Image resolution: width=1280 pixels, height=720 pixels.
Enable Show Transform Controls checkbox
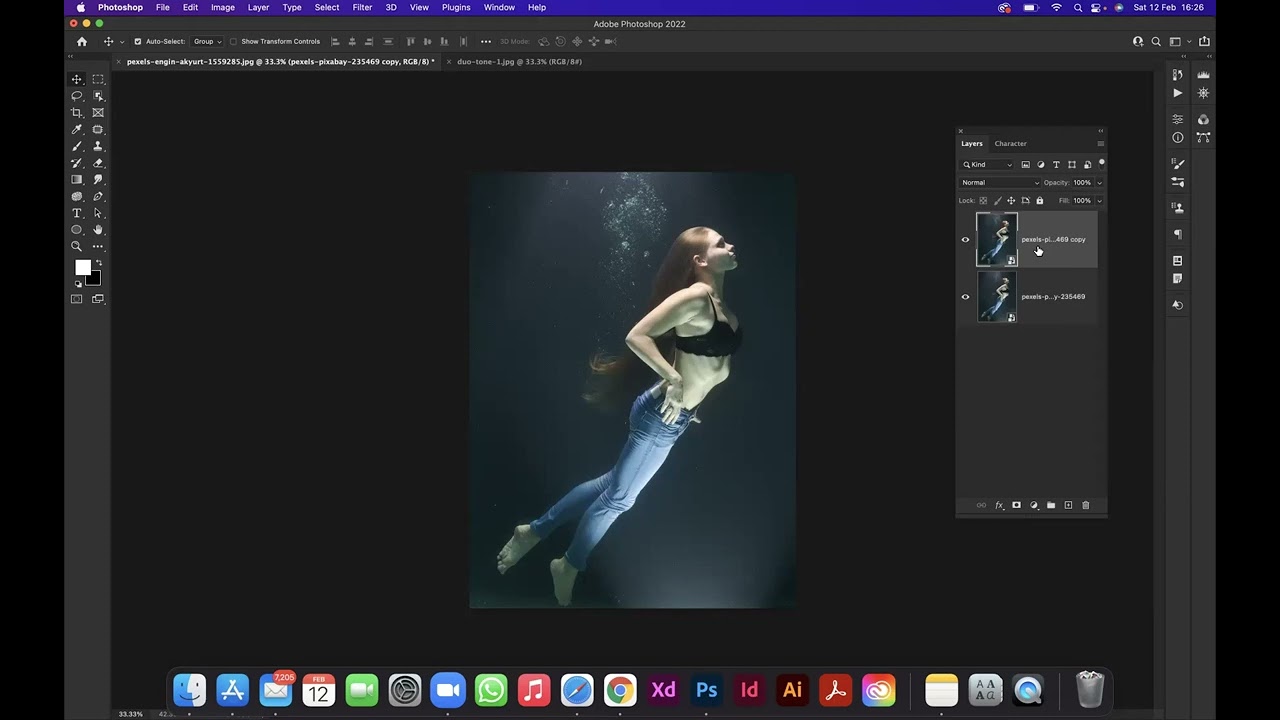coord(233,41)
